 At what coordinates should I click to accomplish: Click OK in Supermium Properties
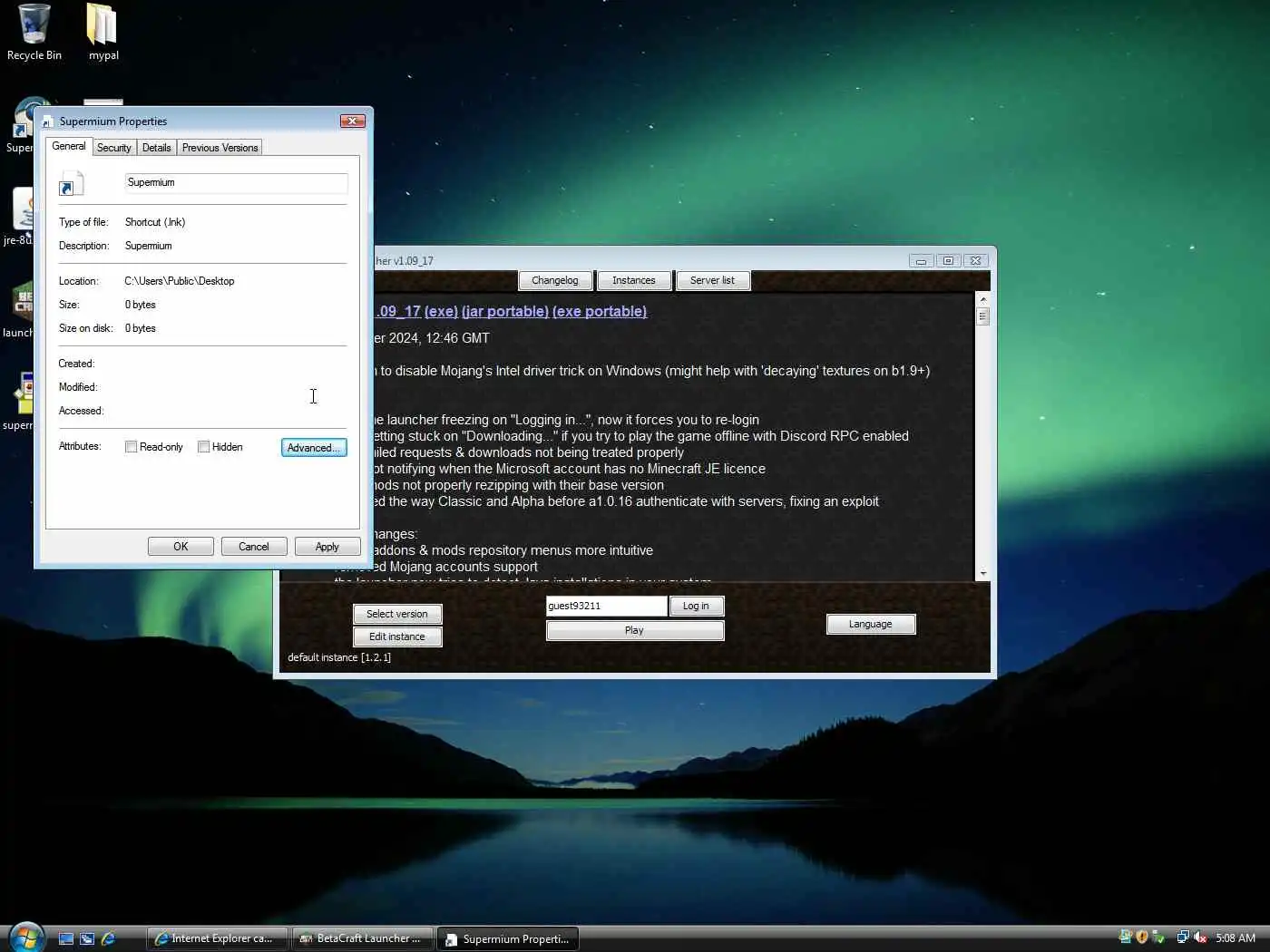tap(181, 547)
